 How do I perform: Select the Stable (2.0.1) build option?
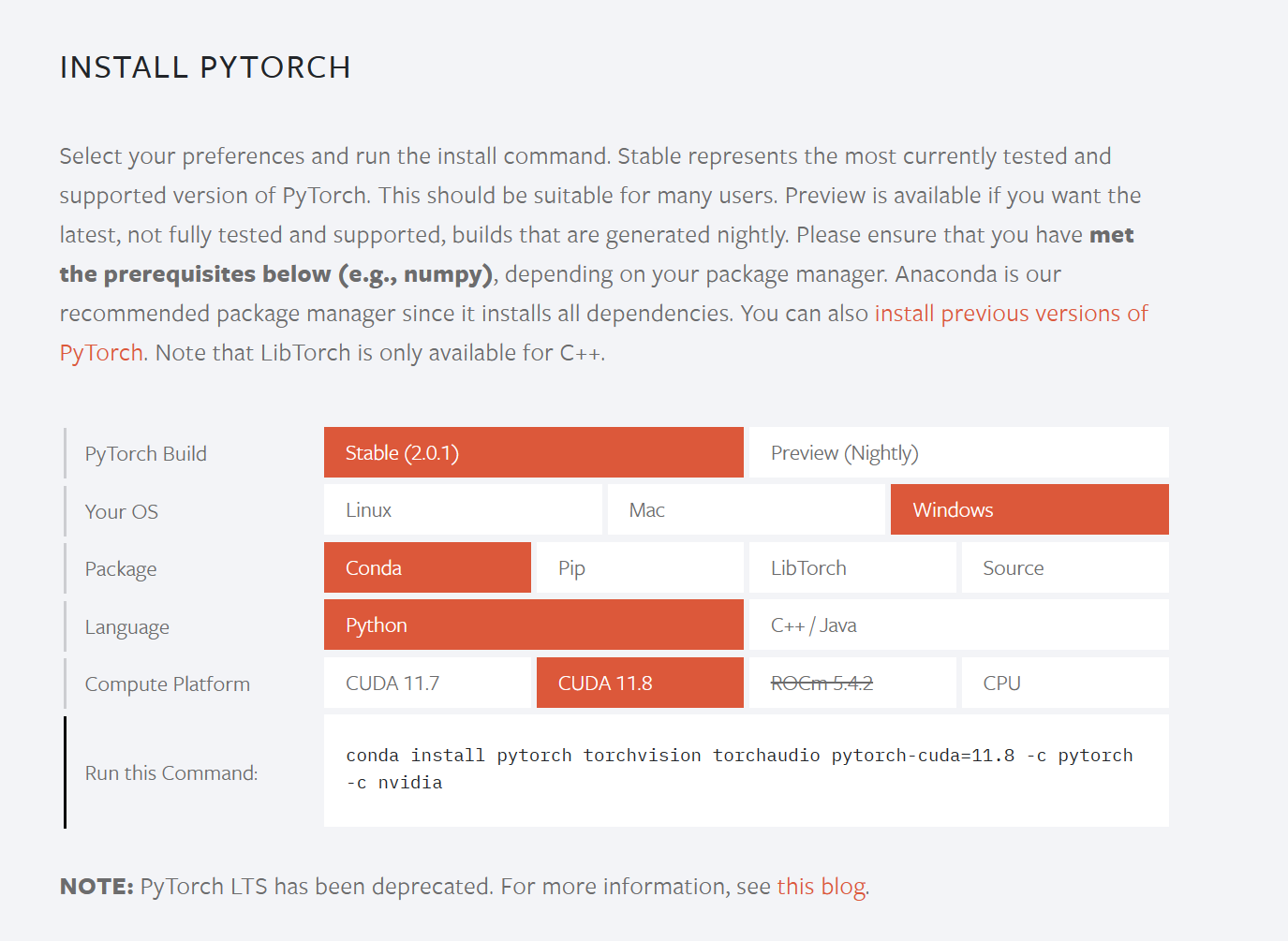tap(532, 452)
